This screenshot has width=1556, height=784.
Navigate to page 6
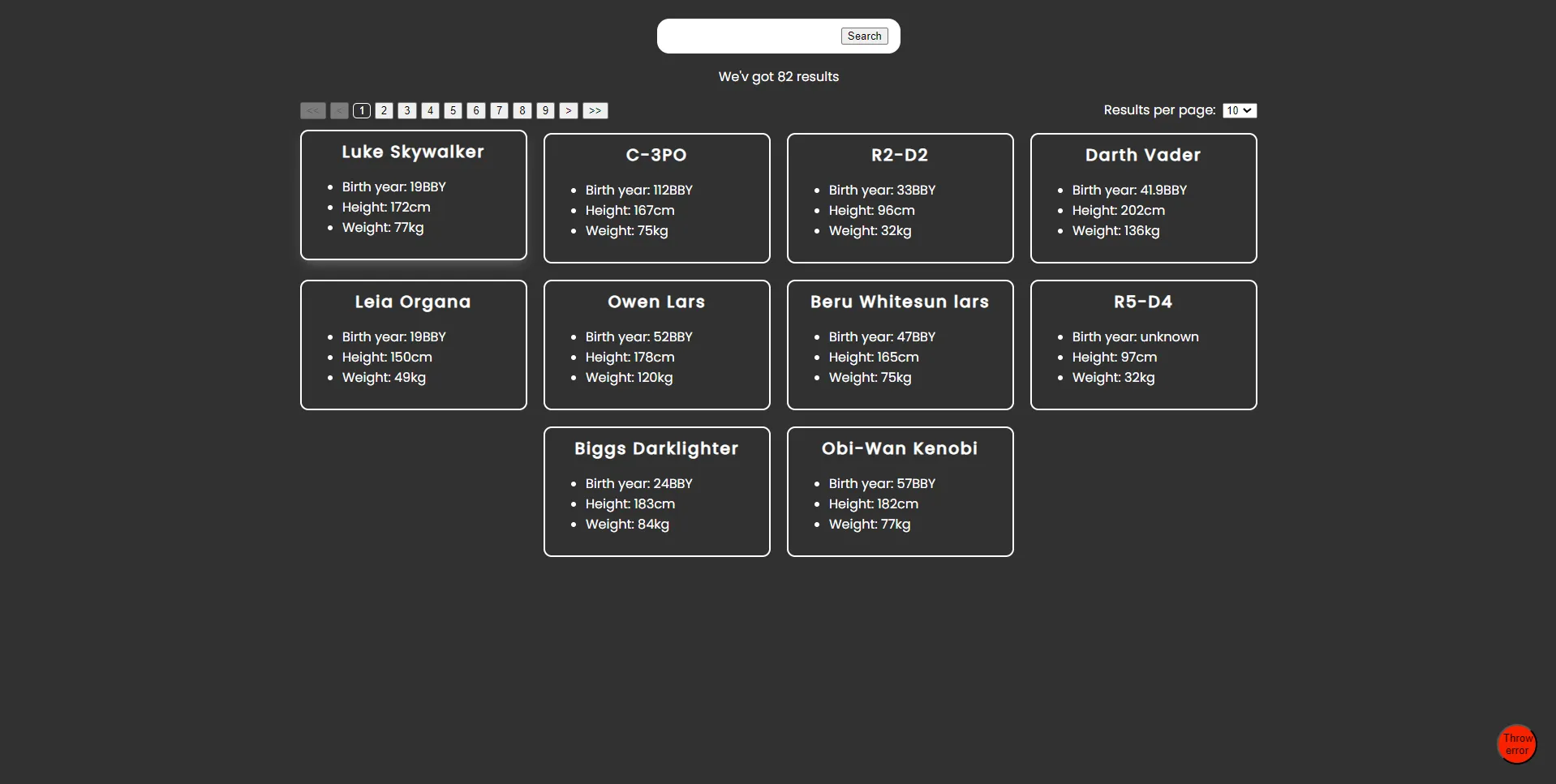tap(476, 110)
